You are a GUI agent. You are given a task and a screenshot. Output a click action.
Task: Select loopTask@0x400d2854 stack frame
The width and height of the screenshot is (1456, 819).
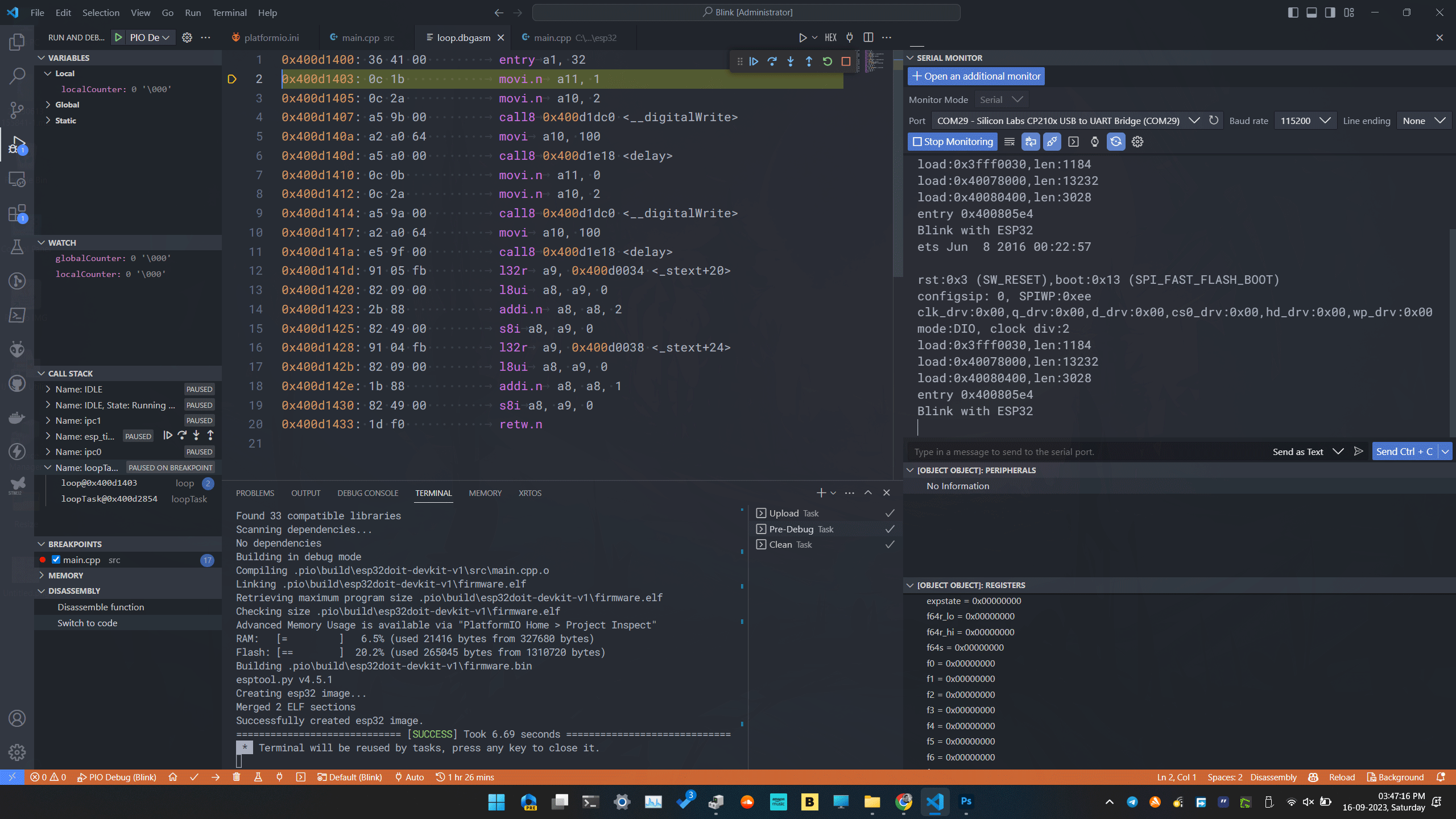pyautogui.click(x=128, y=499)
